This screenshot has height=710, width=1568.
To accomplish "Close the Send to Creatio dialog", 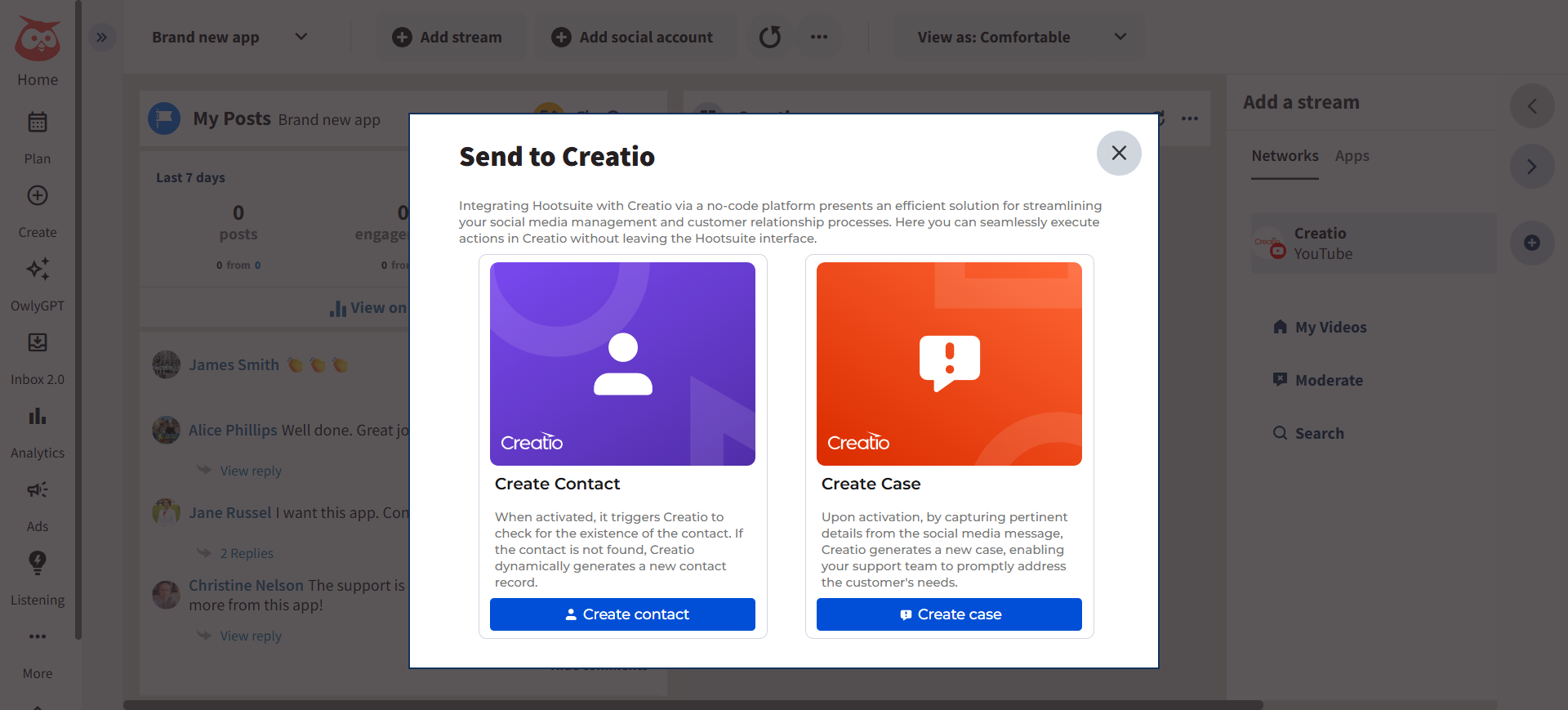I will click(x=1119, y=153).
